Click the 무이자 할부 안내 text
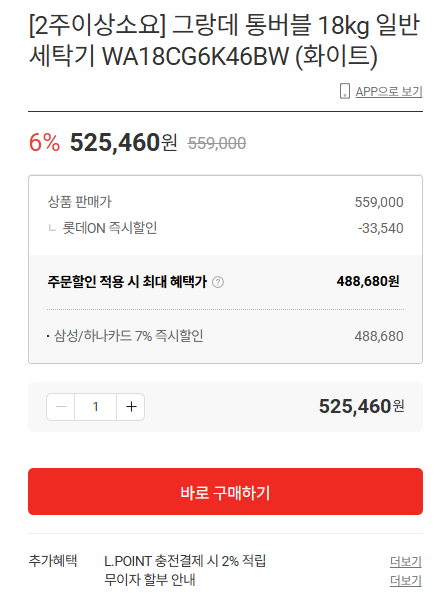The height and width of the screenshot is (600, 437). click(x=150, y=580)
